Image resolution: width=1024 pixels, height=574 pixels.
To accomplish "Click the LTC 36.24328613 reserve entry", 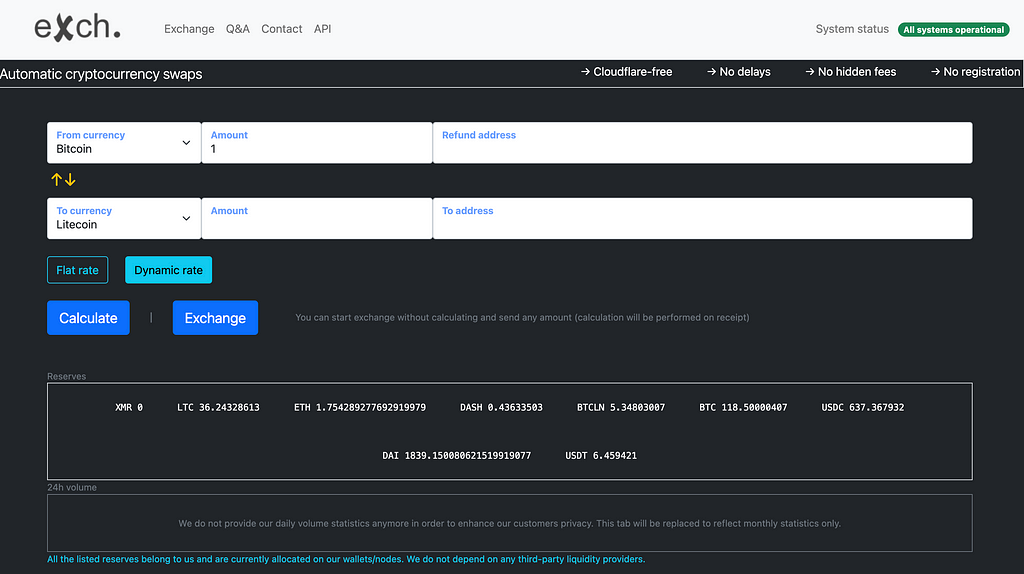I will 218,407.
